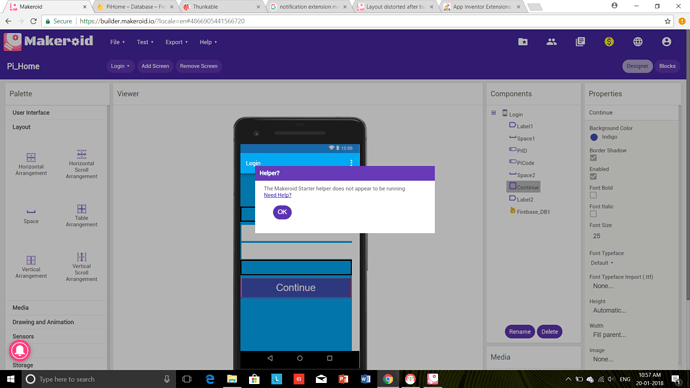Open the community people icon
Screen dimensions: 690x388
[551, 42]
